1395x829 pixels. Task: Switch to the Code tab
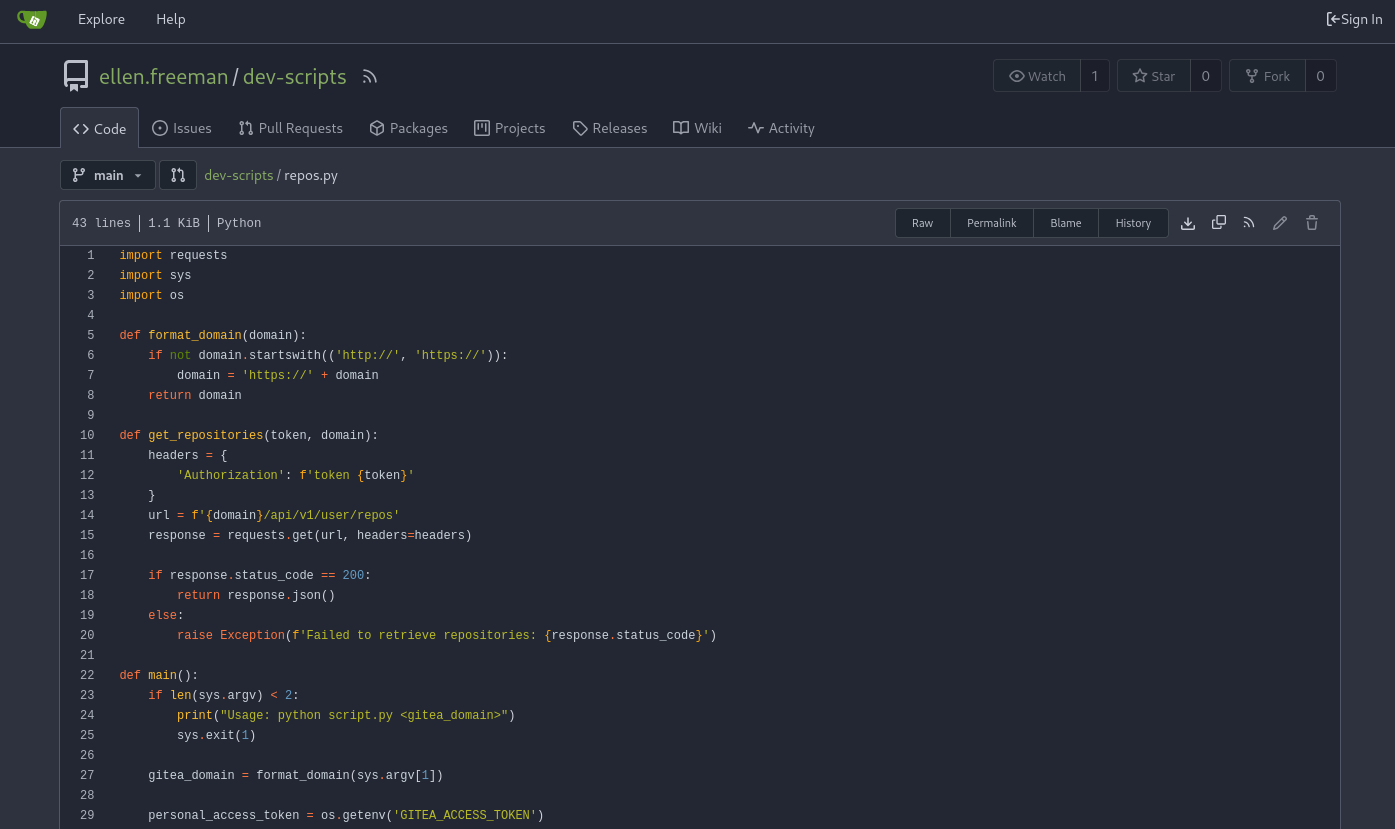tap(100, 128)
